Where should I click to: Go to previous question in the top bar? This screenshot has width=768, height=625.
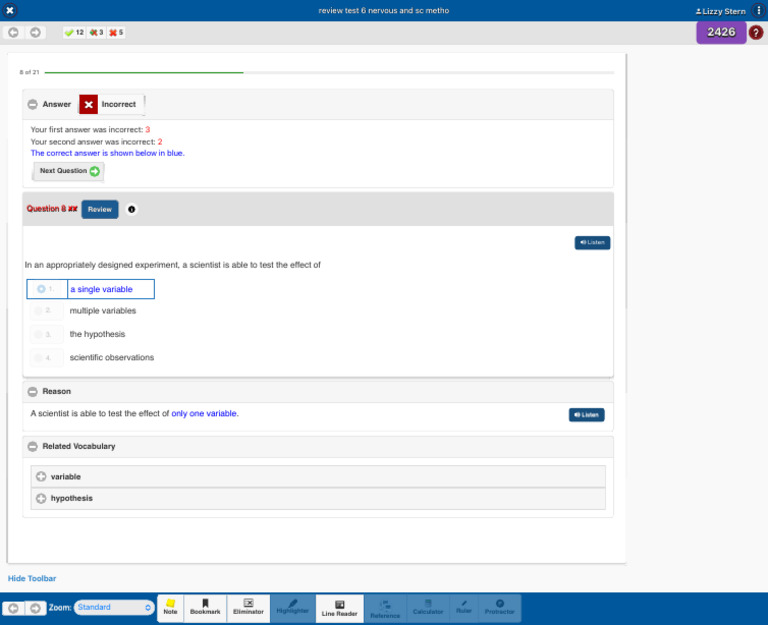[13, 32]
